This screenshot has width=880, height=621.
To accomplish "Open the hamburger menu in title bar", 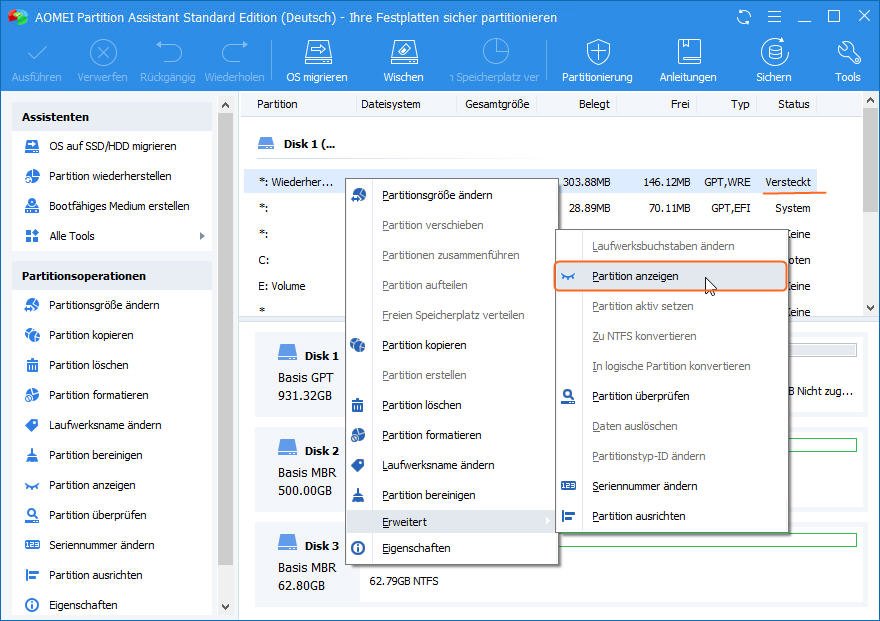I will [774, 17].
